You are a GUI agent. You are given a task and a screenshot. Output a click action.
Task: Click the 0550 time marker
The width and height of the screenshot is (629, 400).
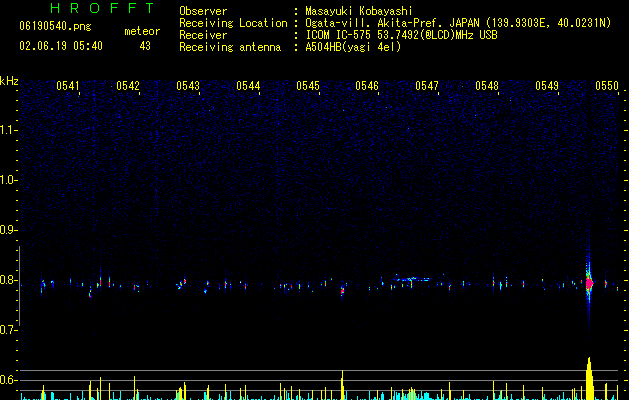[x=607, y=86]
